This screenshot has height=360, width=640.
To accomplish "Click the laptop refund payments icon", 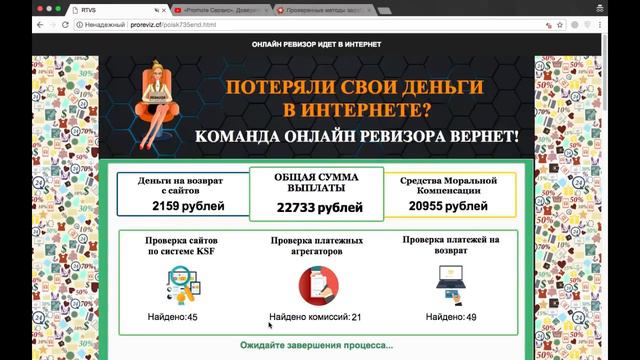I will pos(451,285).
